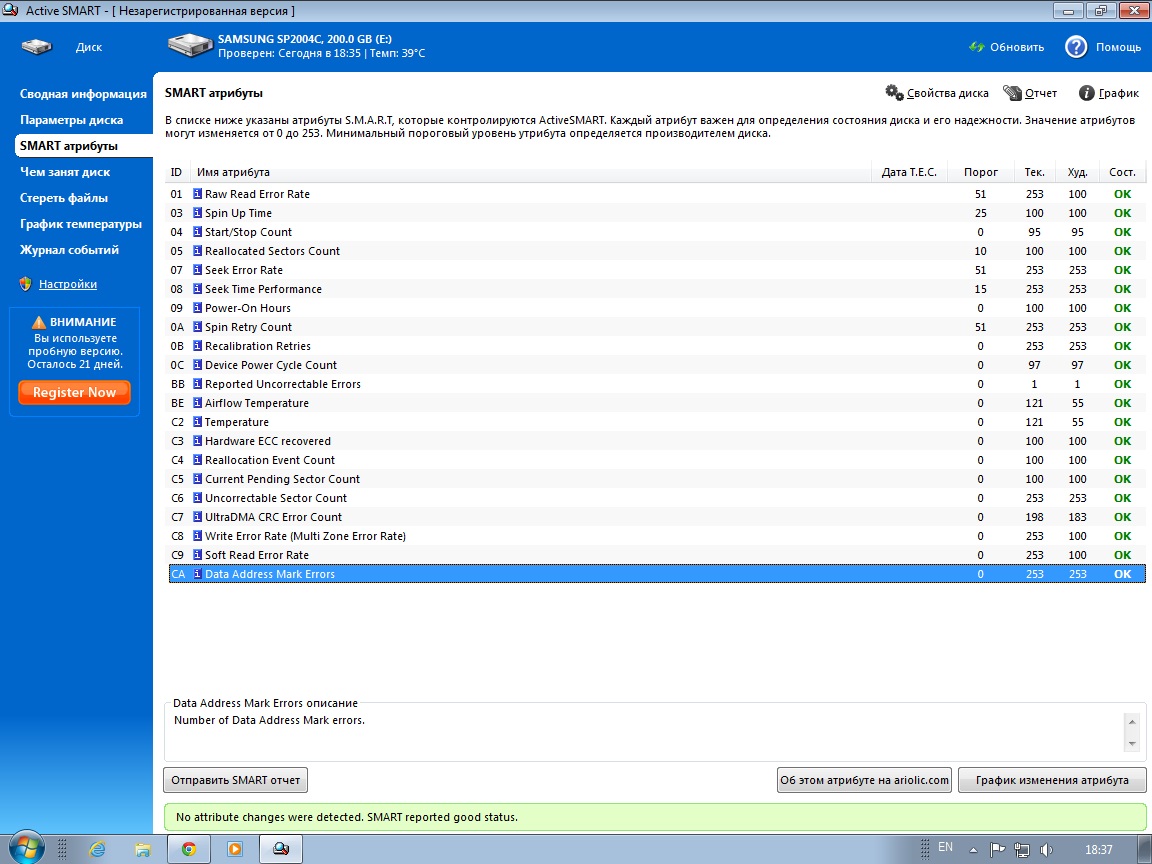Switch to Сводная информация section
The image size is (1152, 864).
coord(83,94)
